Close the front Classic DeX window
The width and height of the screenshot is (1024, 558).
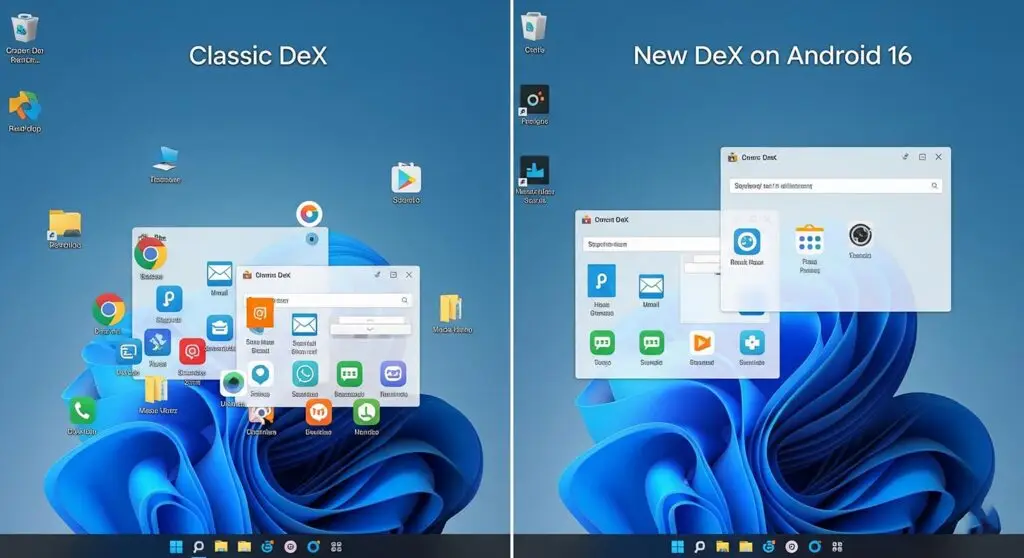tap(409, 275)
